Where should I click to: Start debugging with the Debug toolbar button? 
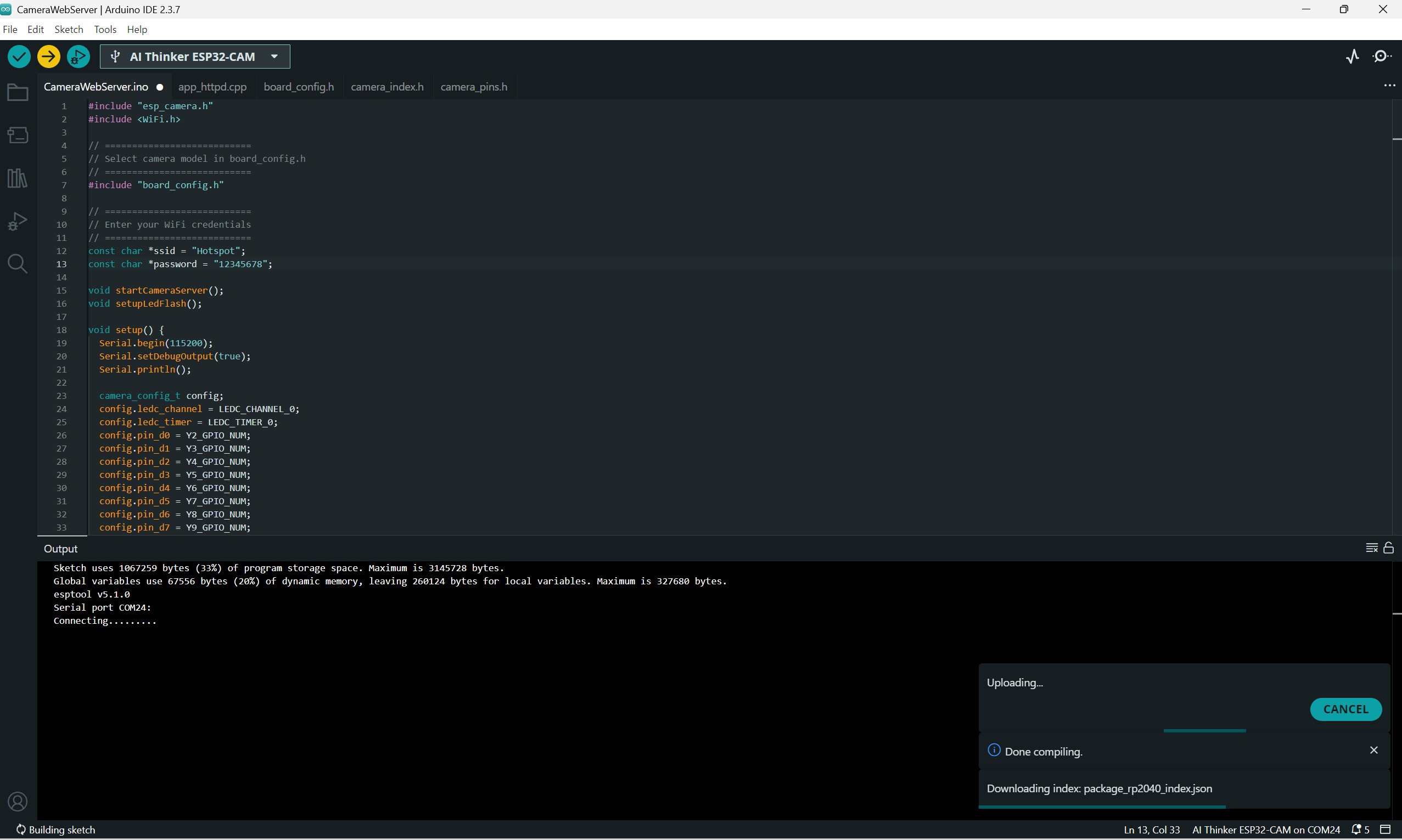[x=78, y=57]
